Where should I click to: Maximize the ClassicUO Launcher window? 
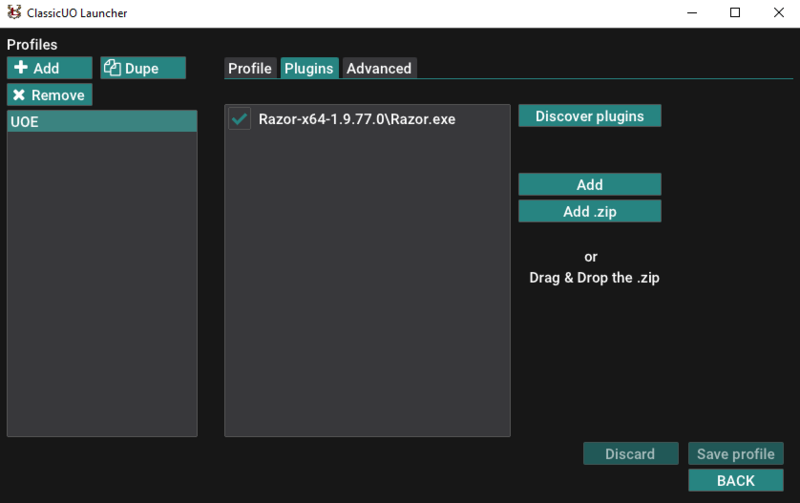(x=735, y=13)
